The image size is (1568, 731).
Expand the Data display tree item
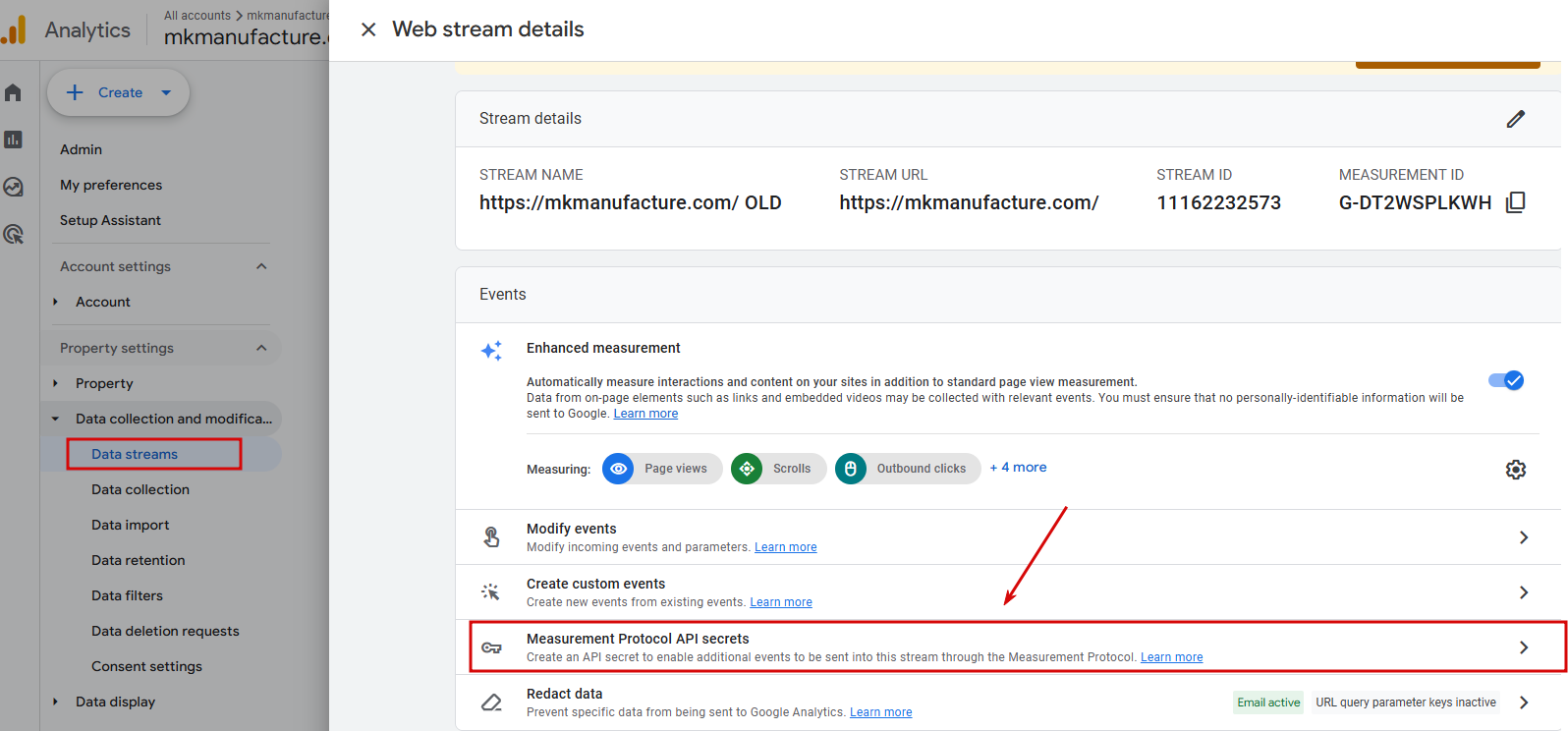(56, 702)
